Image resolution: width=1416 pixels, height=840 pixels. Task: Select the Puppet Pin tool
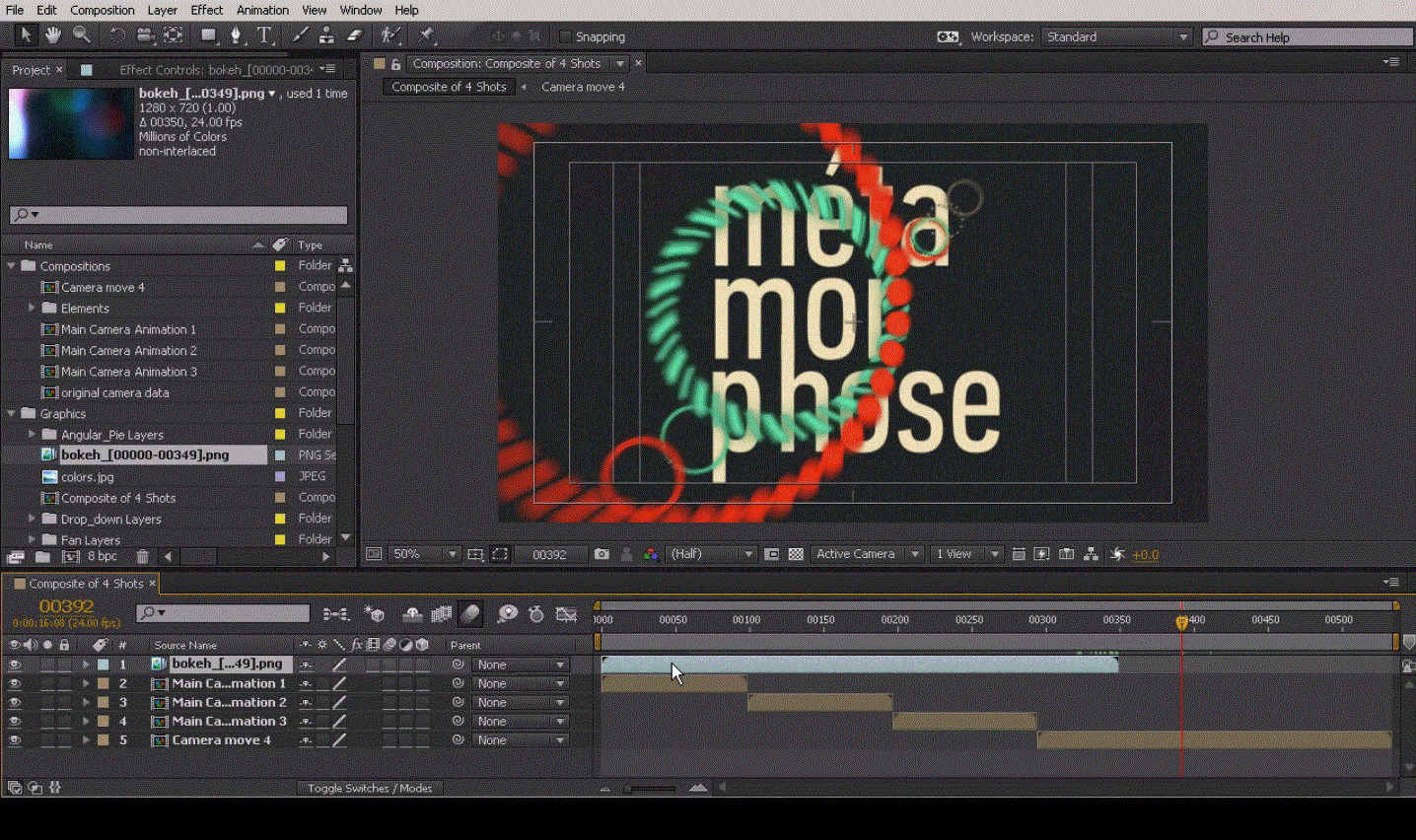[427, 35]
